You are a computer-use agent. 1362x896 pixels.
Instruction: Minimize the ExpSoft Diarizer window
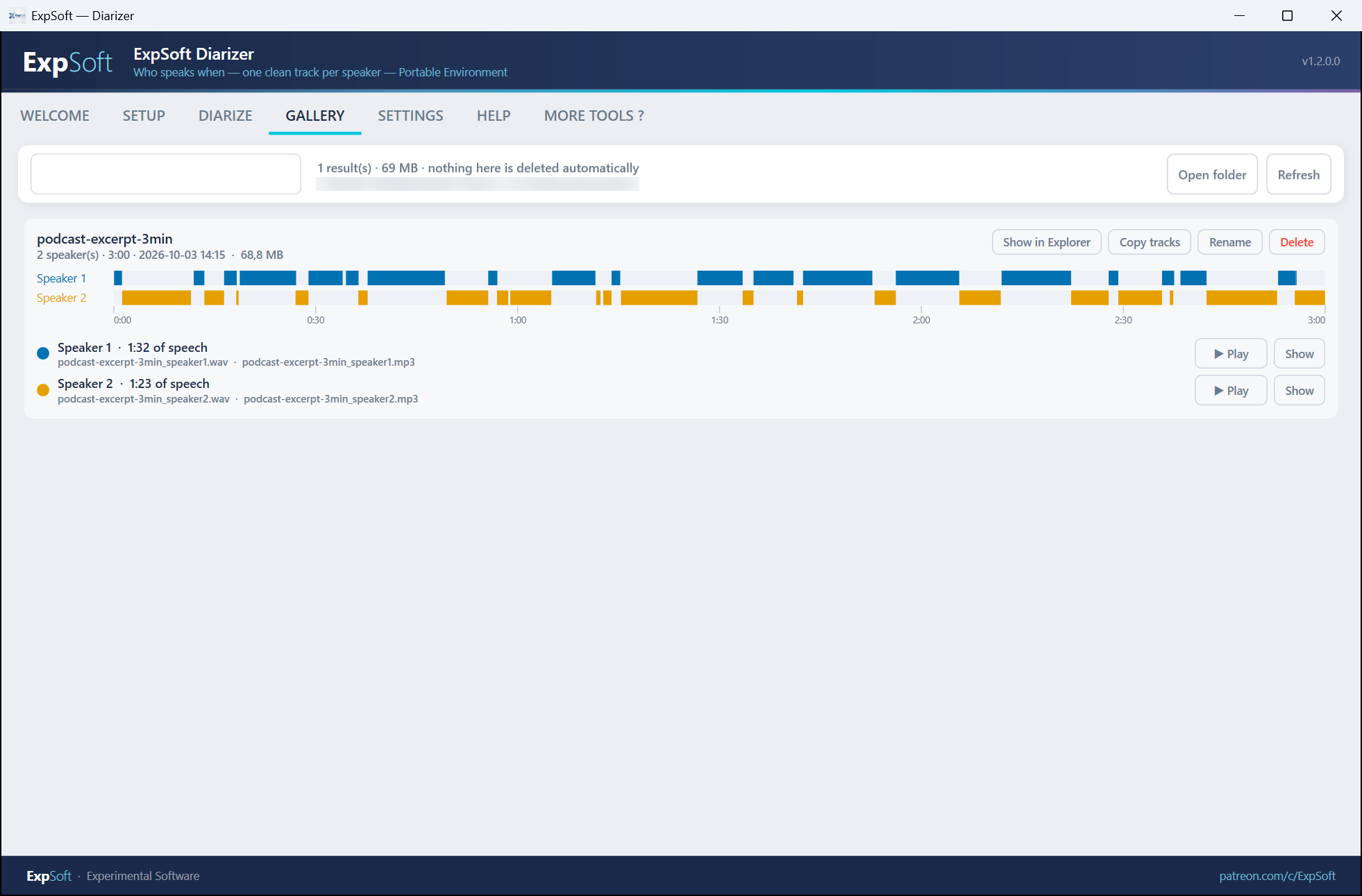pyautogui.click(x=1239, y=15)
